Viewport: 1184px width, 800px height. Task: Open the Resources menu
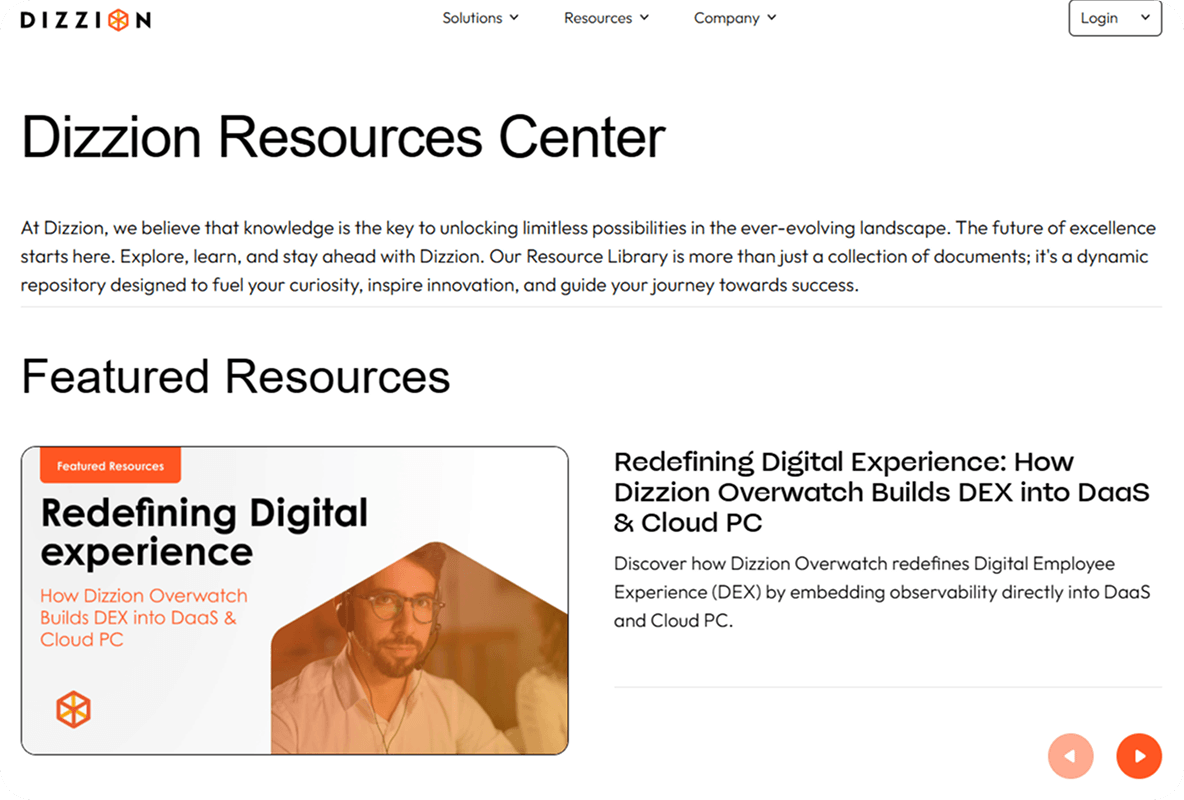tap(606, 18)
